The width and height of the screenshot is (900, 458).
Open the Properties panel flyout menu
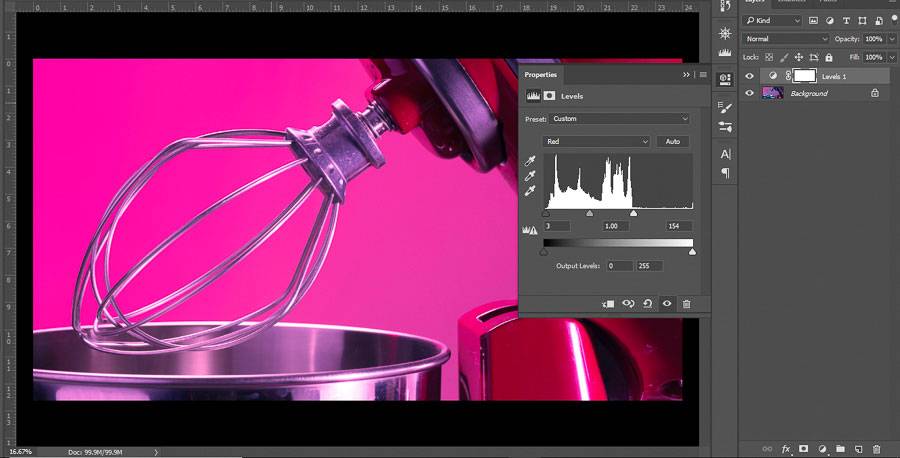pyautogui.click(x=703, y=75)
